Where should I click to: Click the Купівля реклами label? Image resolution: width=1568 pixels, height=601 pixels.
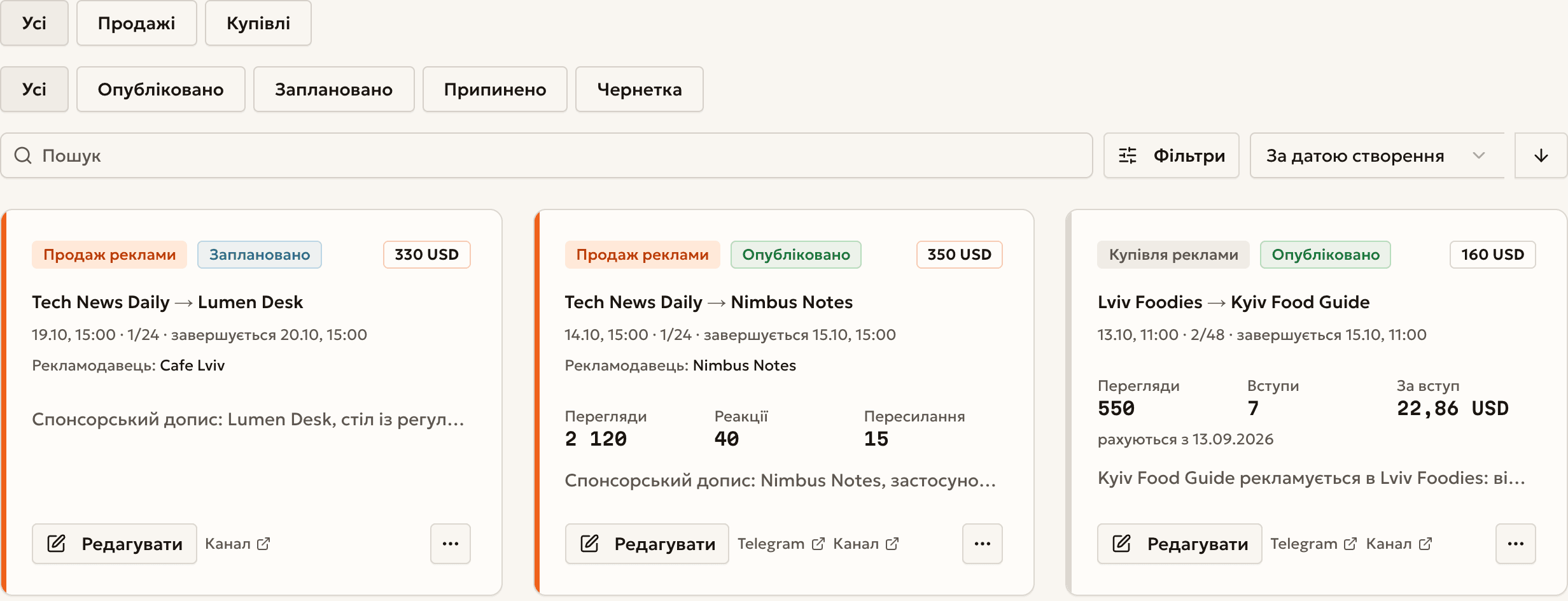1173,255
